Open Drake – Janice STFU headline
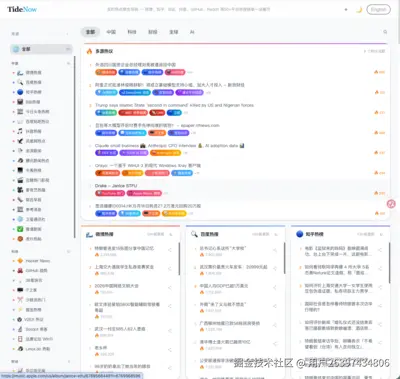This screenshot has height=379, width=400. point(116,186)
